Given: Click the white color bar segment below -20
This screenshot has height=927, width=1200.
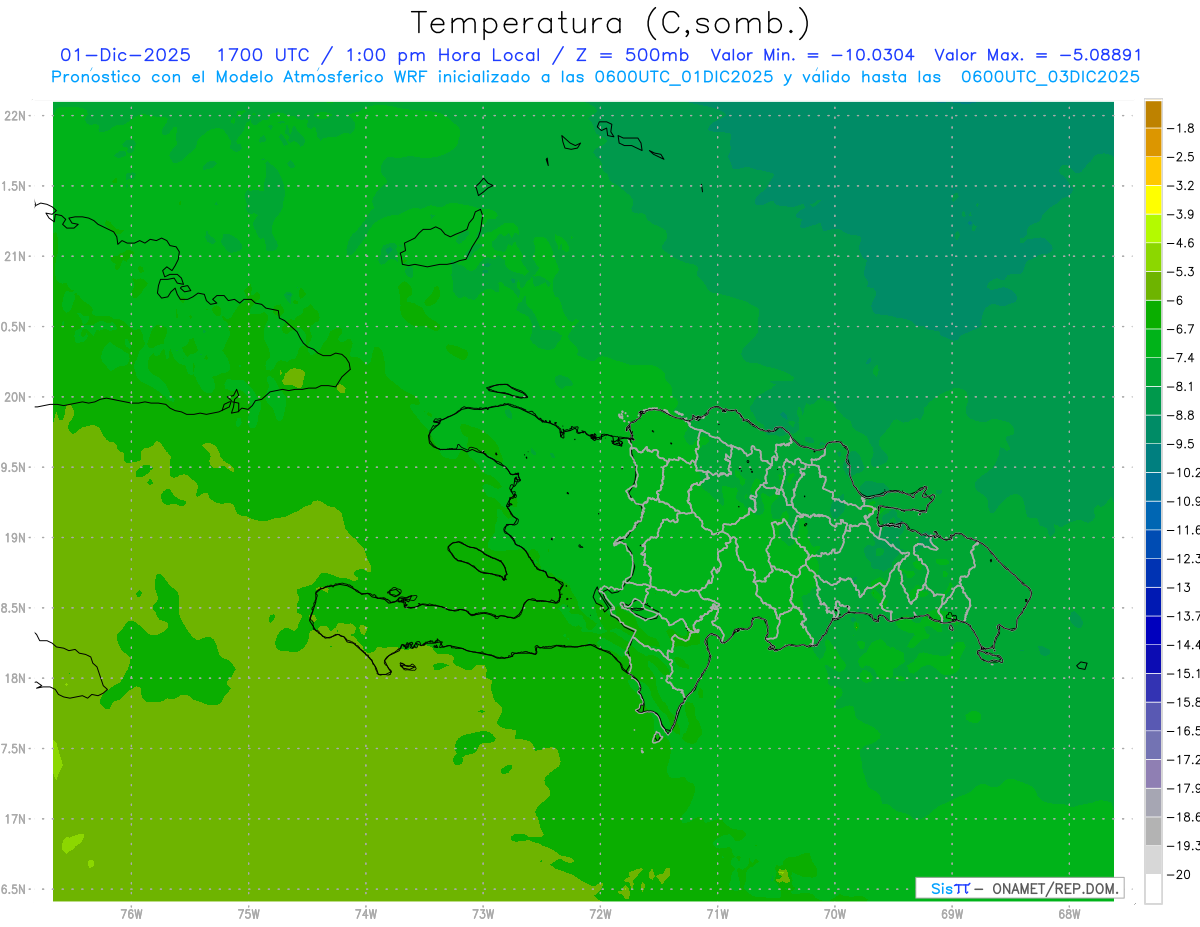Looking at the screenshot, I should coord(1153,889).
